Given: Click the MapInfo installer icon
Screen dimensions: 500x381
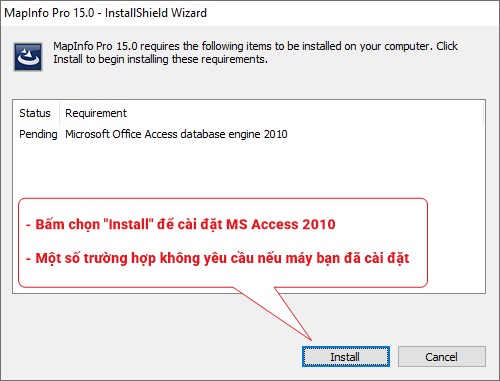Looking at the screenshot, I should 28,57.
